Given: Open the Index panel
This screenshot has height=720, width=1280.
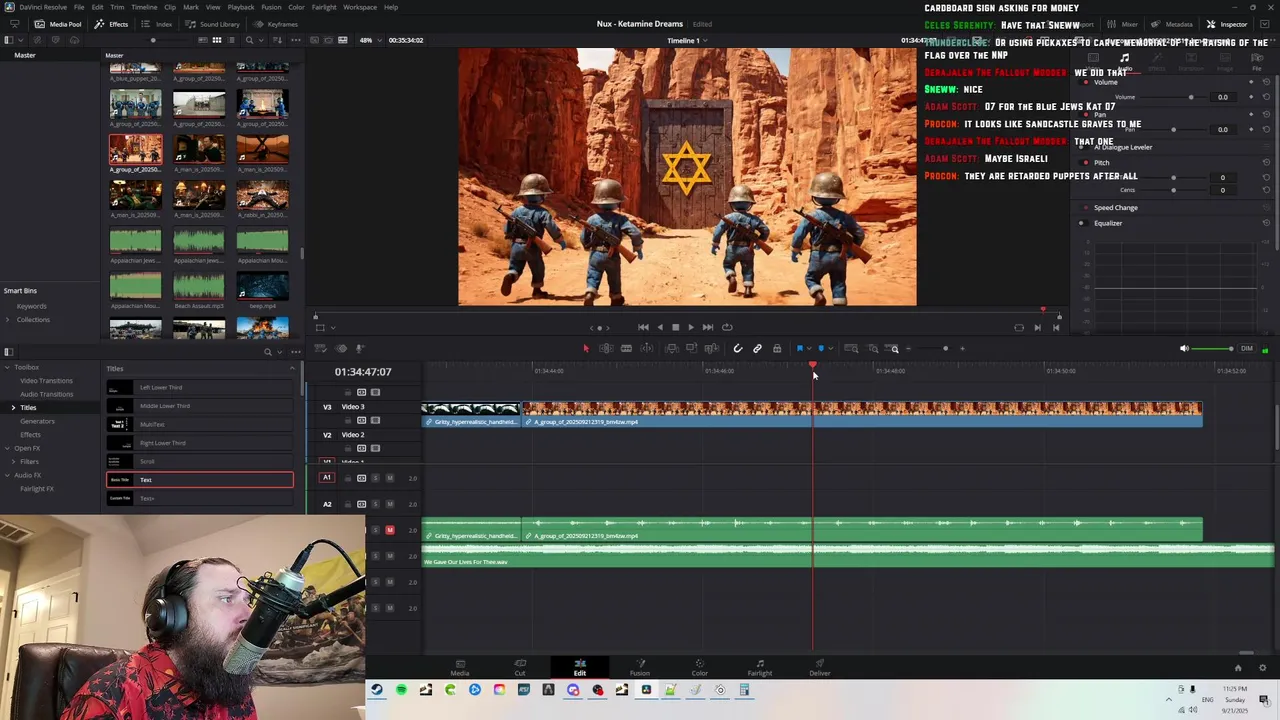Looking at the screenshot, I should [157, 24].
